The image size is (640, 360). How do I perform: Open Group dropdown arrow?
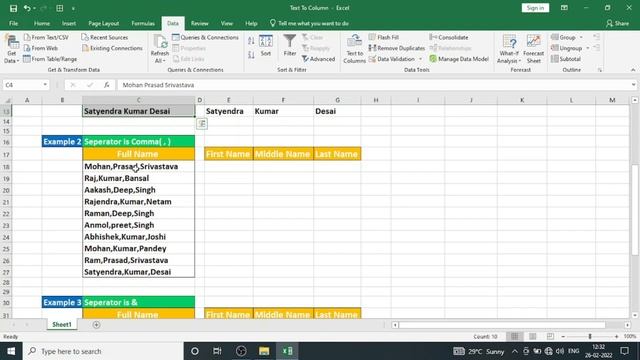point(581,37)
